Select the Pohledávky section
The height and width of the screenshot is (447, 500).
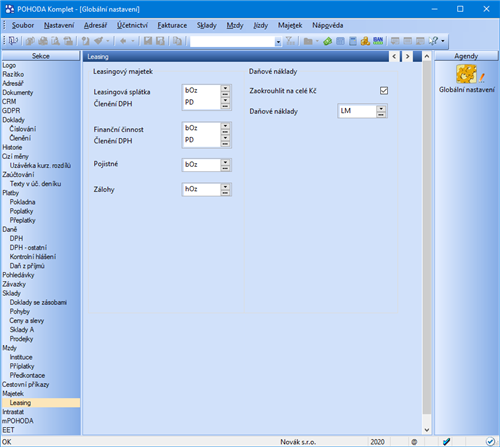point(18,275)
